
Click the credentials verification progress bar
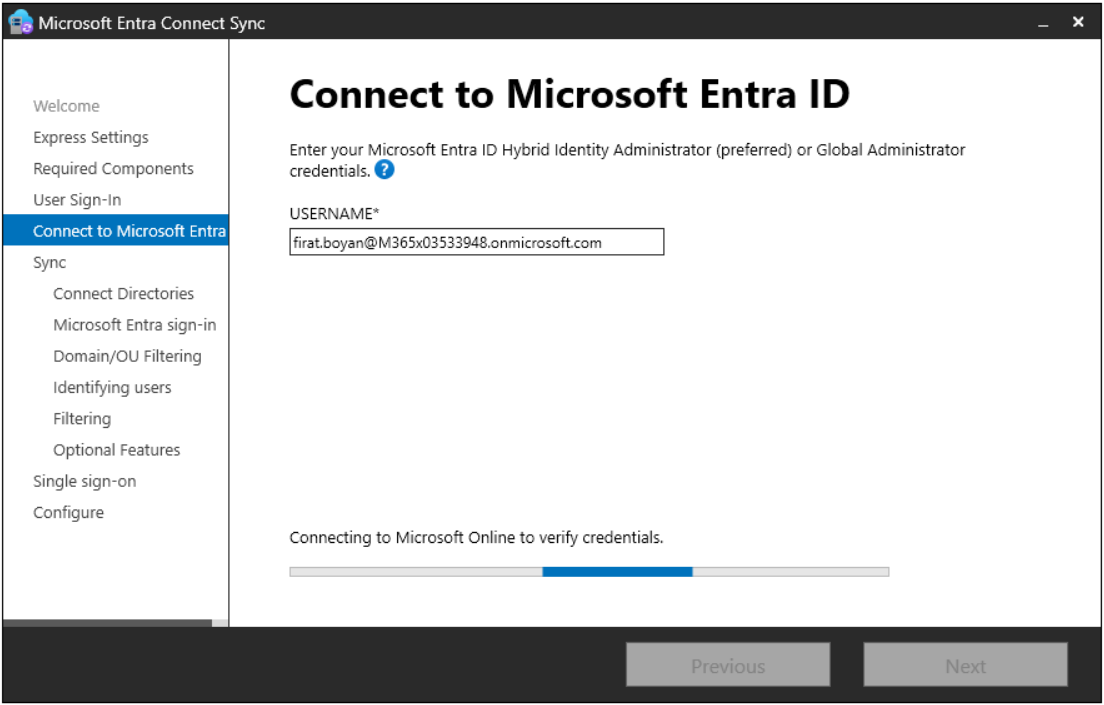click(x=589, y=572)
